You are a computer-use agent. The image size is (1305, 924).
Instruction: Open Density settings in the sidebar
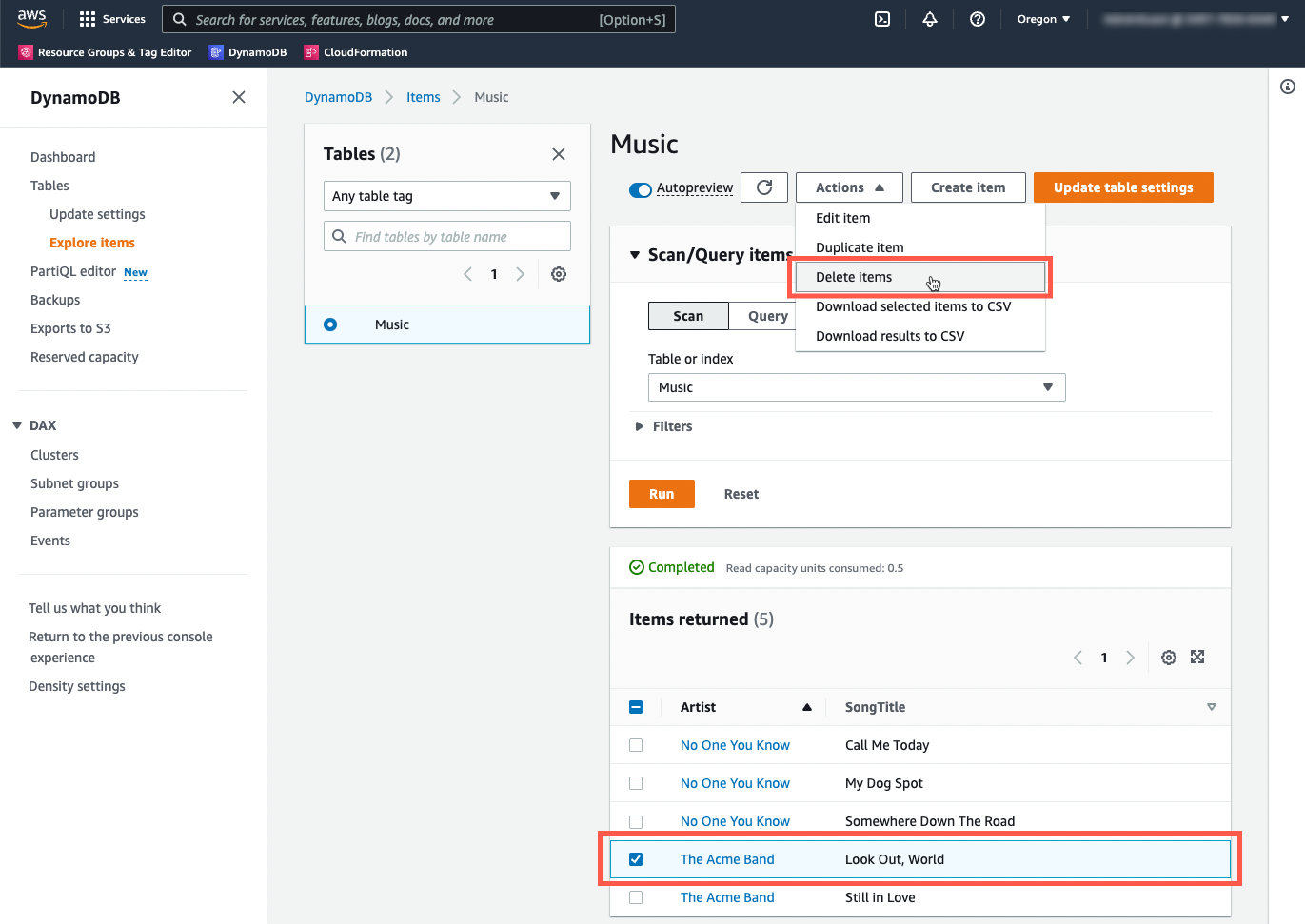click(77, 686)
